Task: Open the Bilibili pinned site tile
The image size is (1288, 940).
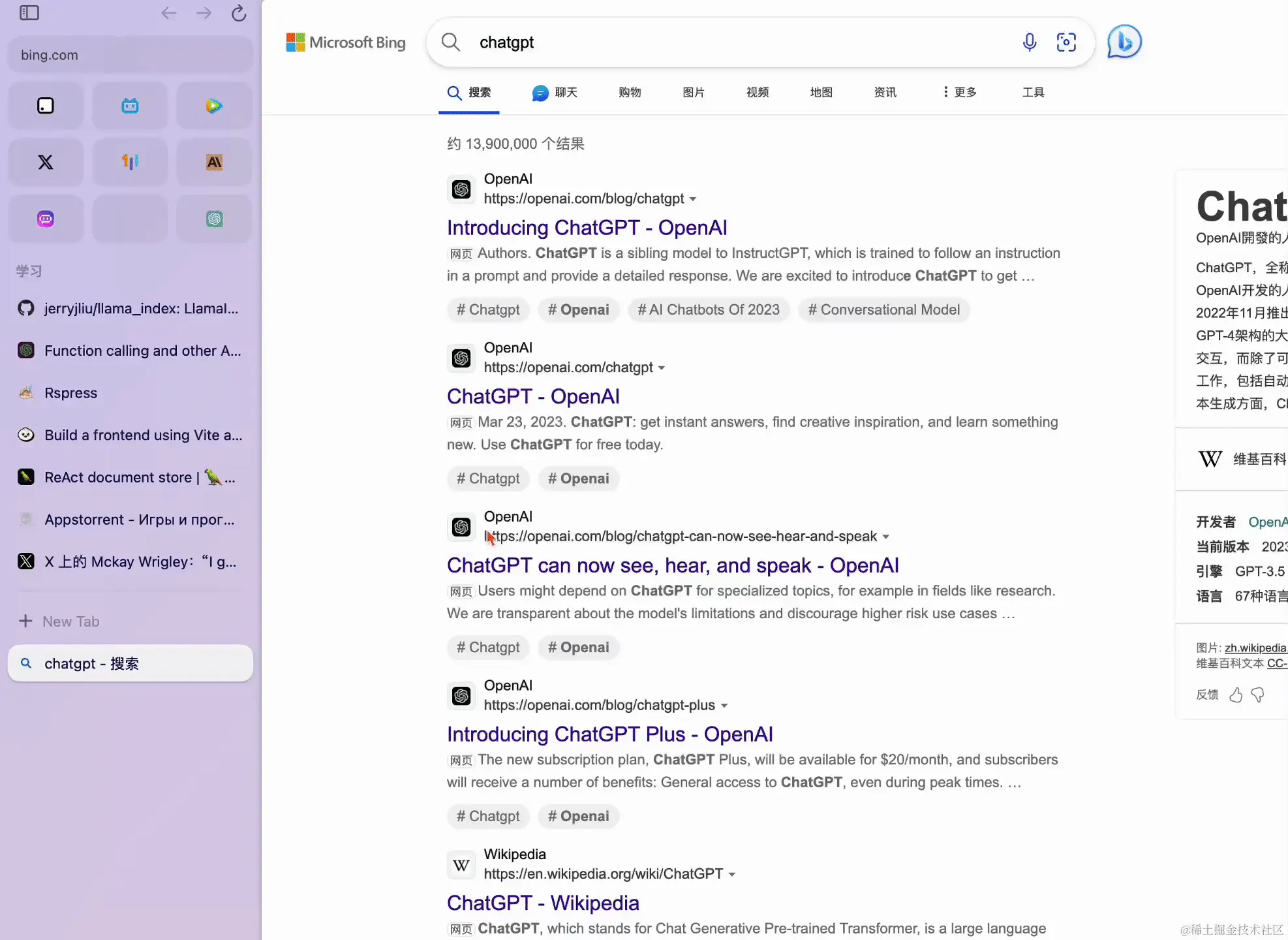Action: tap(130, 106)
